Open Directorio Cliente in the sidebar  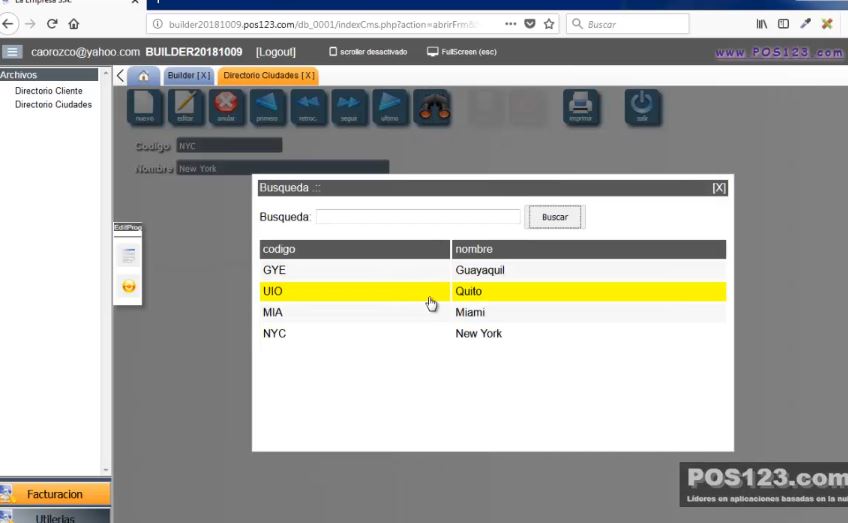click(x=49, y=91)
